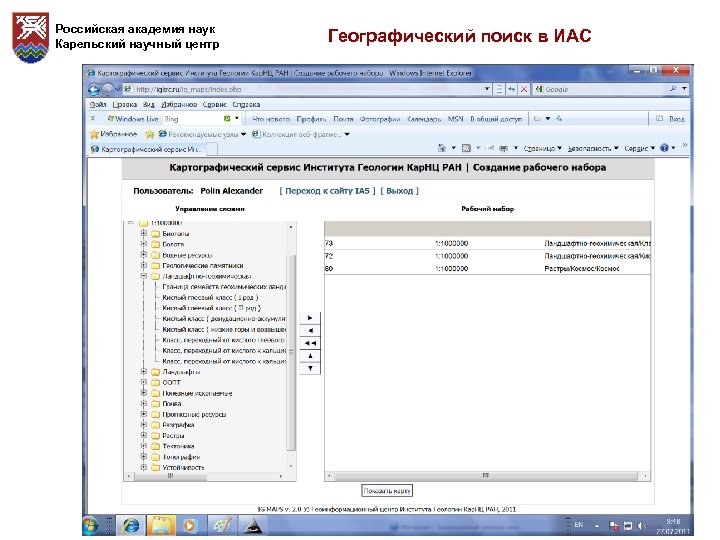Screen dimensions: 720x540
Task: Click the add-to-favorites-bar star icon
Action: click(149, 134)
